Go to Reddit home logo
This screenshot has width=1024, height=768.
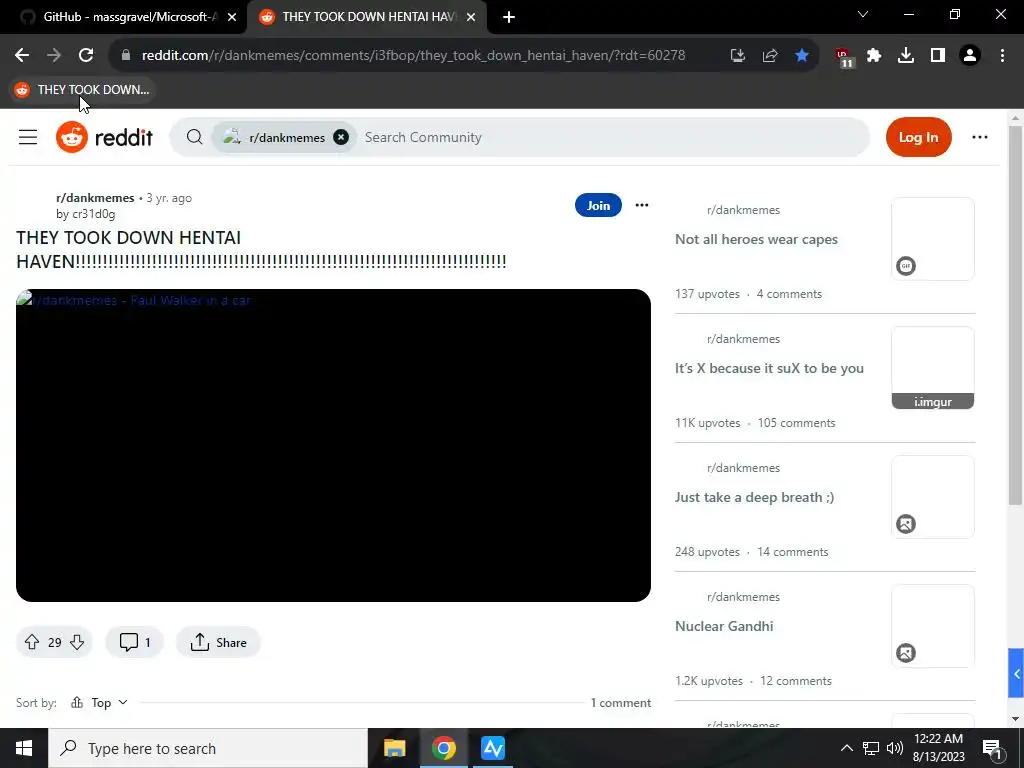click(104, 137)
